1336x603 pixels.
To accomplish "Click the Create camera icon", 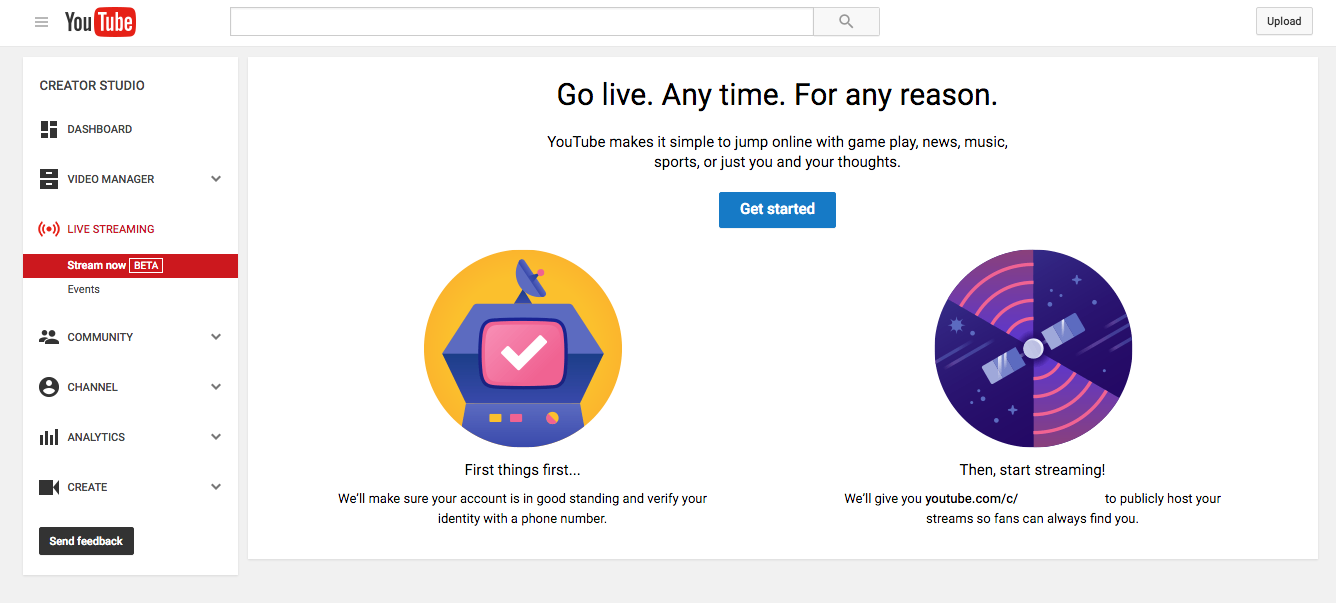I will click(49, 487).
